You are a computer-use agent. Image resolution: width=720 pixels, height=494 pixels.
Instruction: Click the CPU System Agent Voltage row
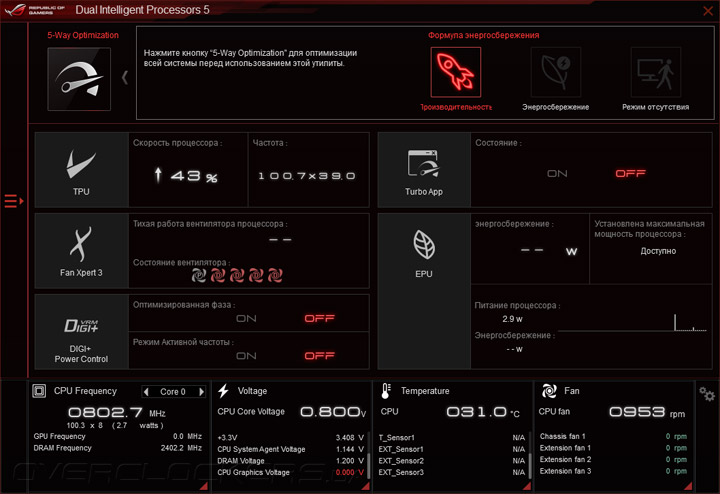click(x=290, y=449)
